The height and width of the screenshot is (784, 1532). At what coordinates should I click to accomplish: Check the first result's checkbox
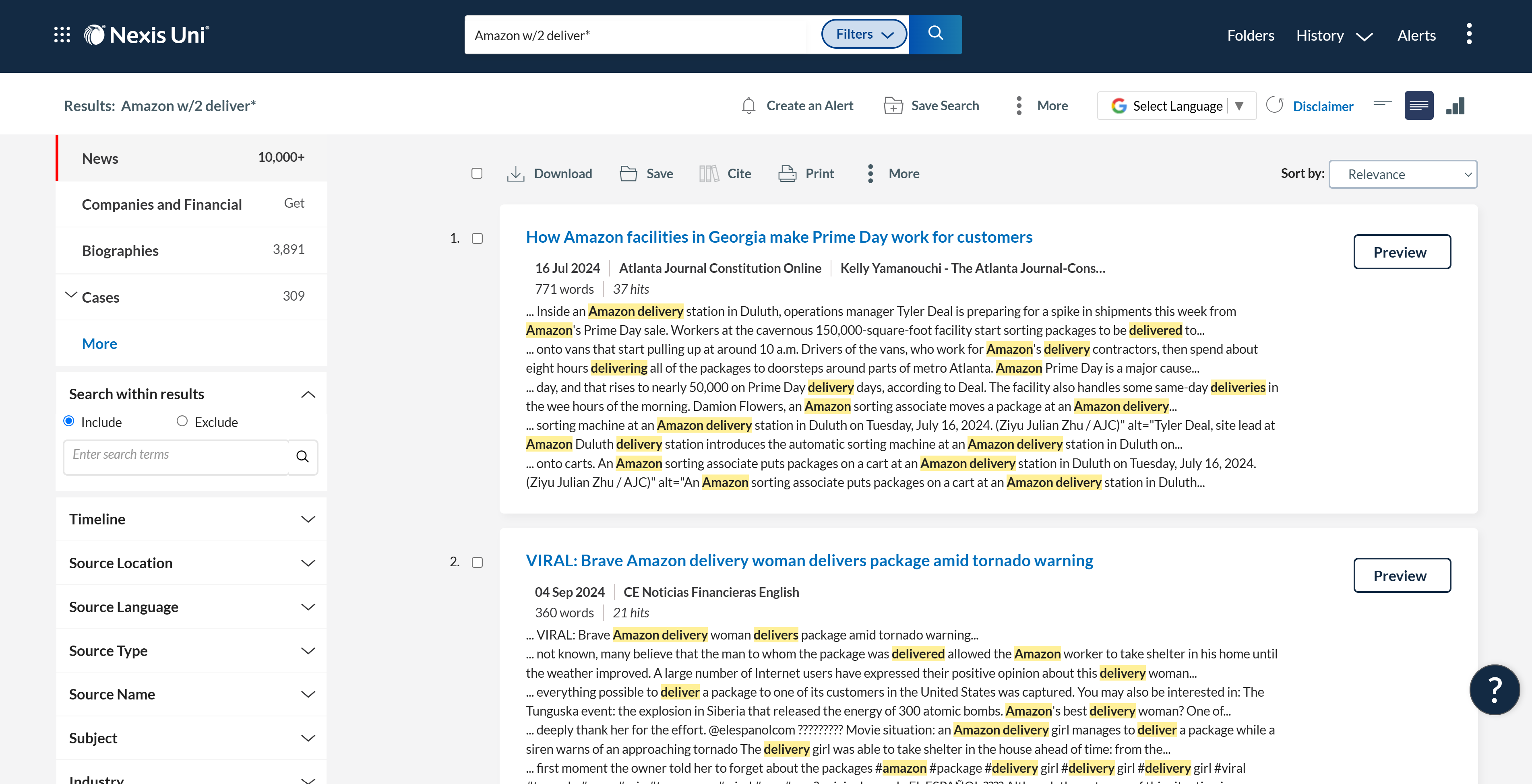click(x=478, y=238)
